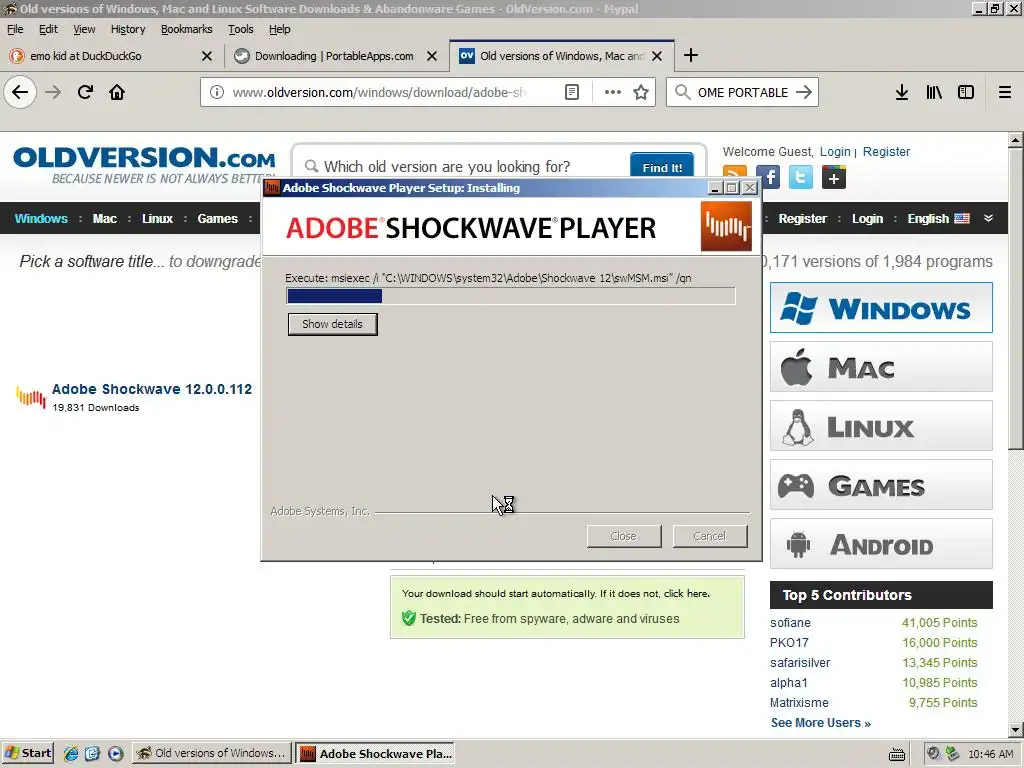Viewport: 1024px width, 768px height.
Task: Open the browser home page
Action: 117,92
